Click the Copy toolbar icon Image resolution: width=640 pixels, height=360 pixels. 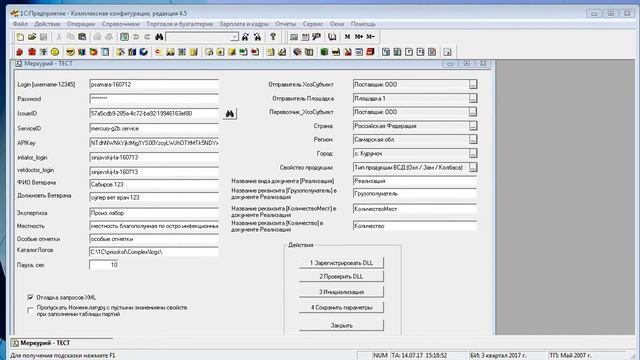pyautogui.click(x=70, y=37)
